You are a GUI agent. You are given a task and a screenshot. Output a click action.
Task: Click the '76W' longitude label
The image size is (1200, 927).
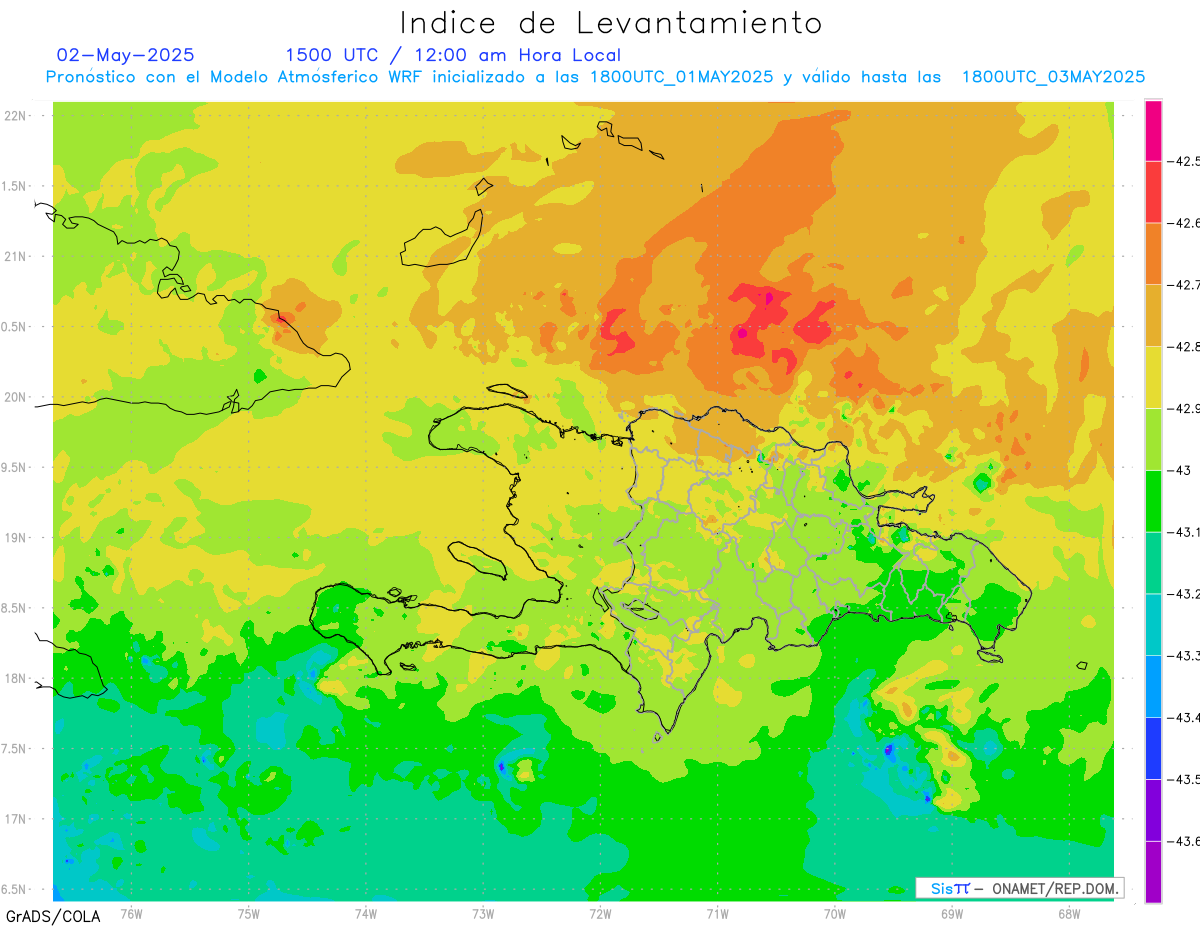pyautogui.click(x=131, y=913)
